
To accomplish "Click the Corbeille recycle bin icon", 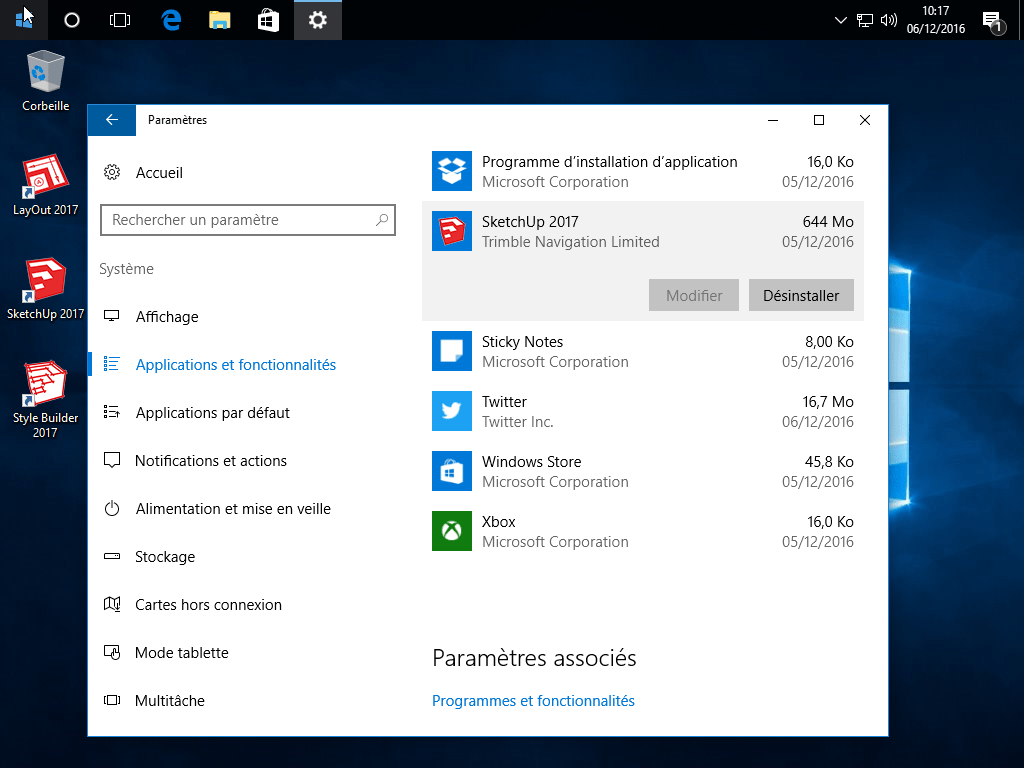I will (45, 73).
